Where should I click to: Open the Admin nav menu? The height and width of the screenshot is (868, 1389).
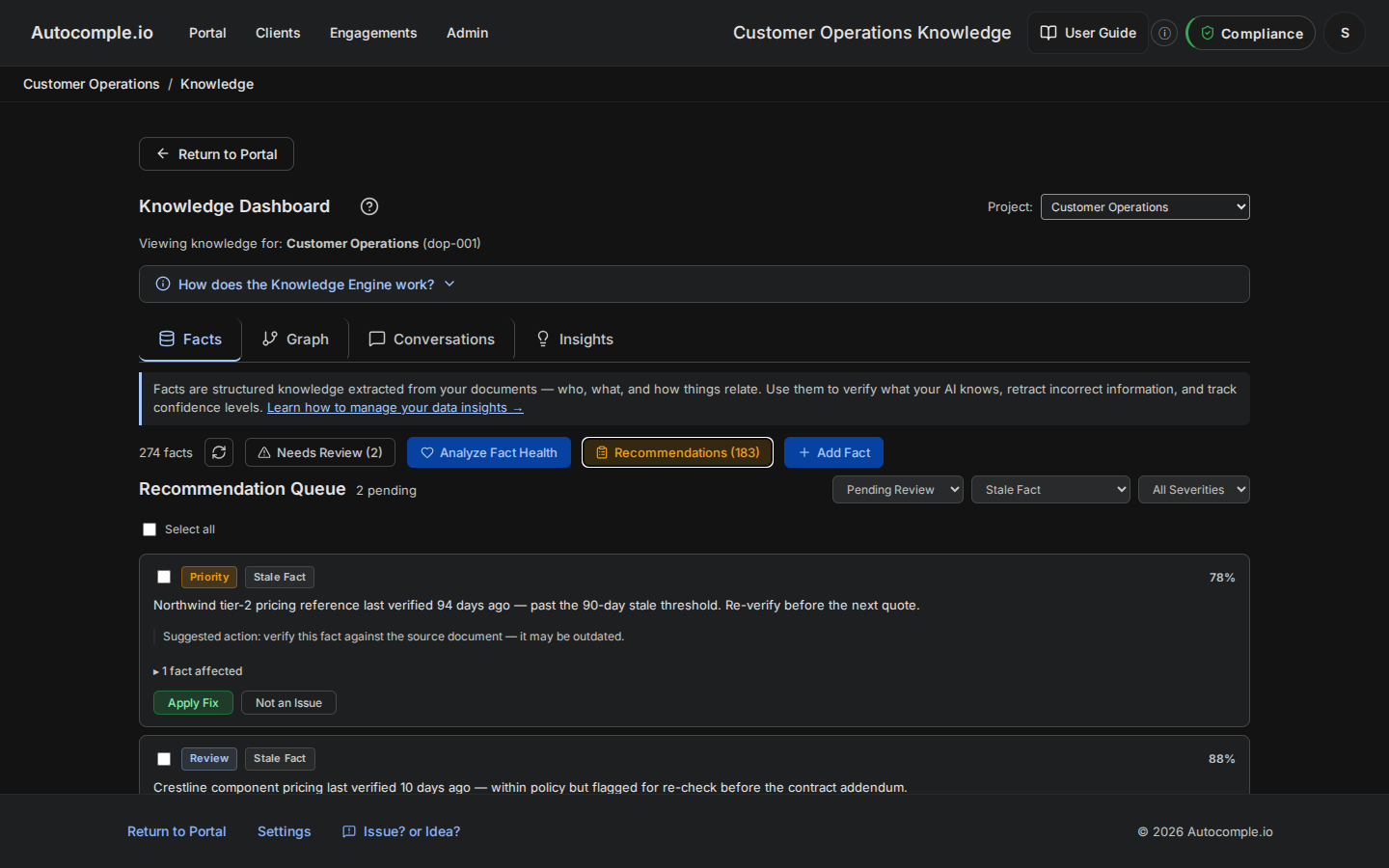pyautogui.click(x=467, y=33)
